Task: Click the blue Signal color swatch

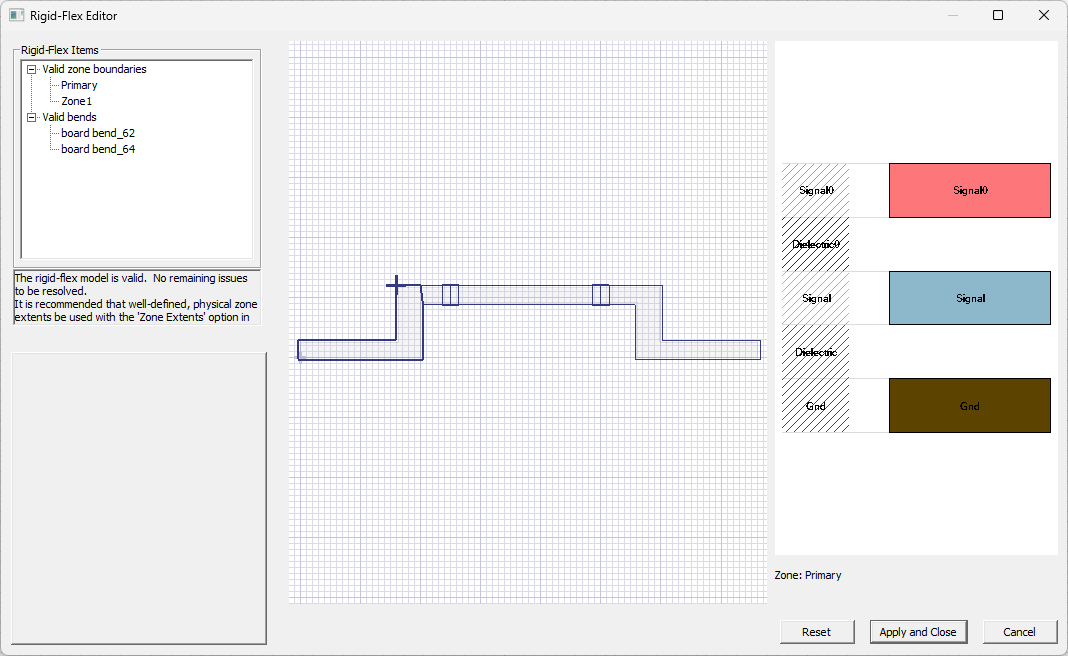Action: click(969, 298)
